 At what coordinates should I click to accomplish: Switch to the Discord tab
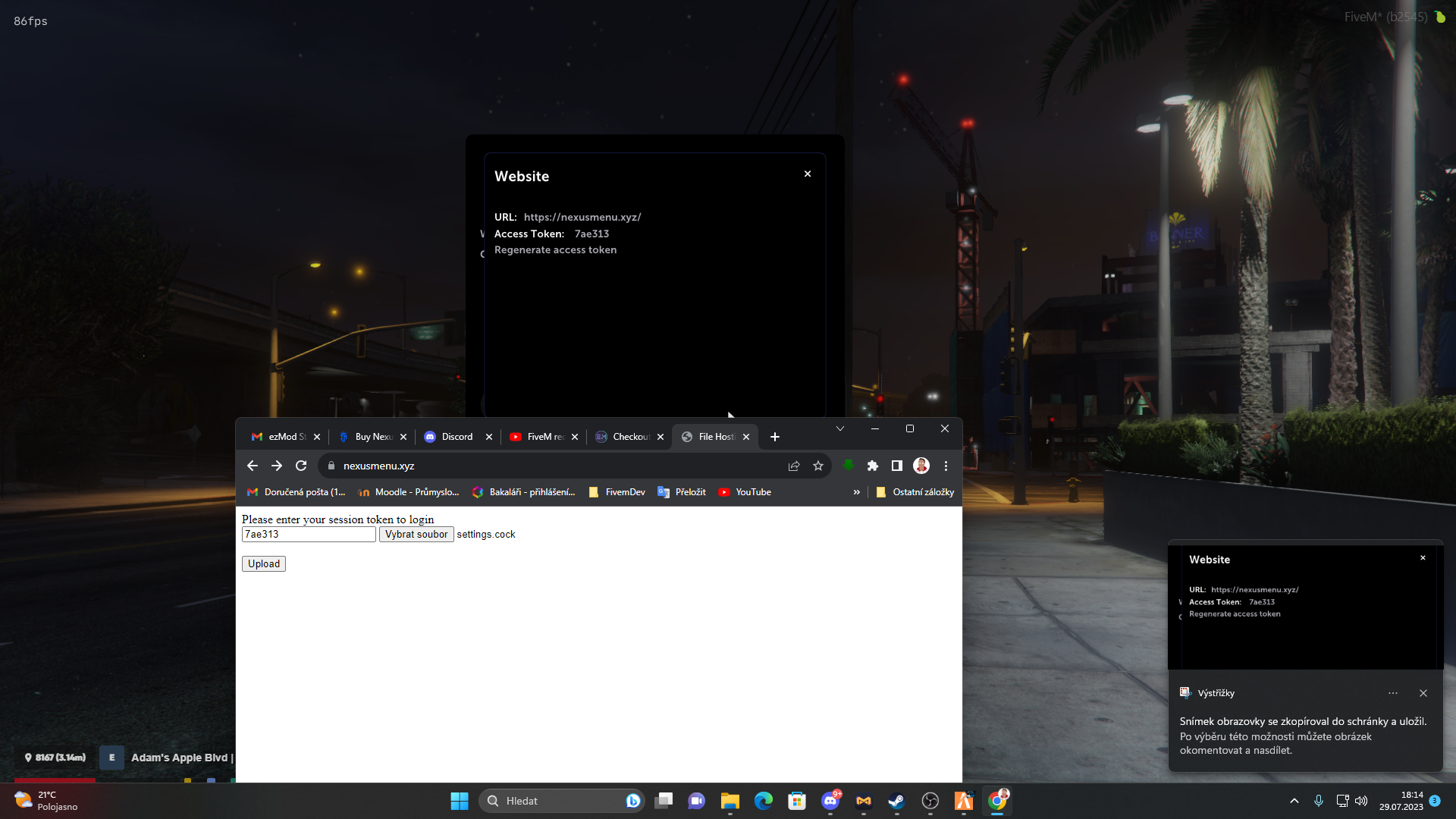pyautogui.click(x=457, y=437)
